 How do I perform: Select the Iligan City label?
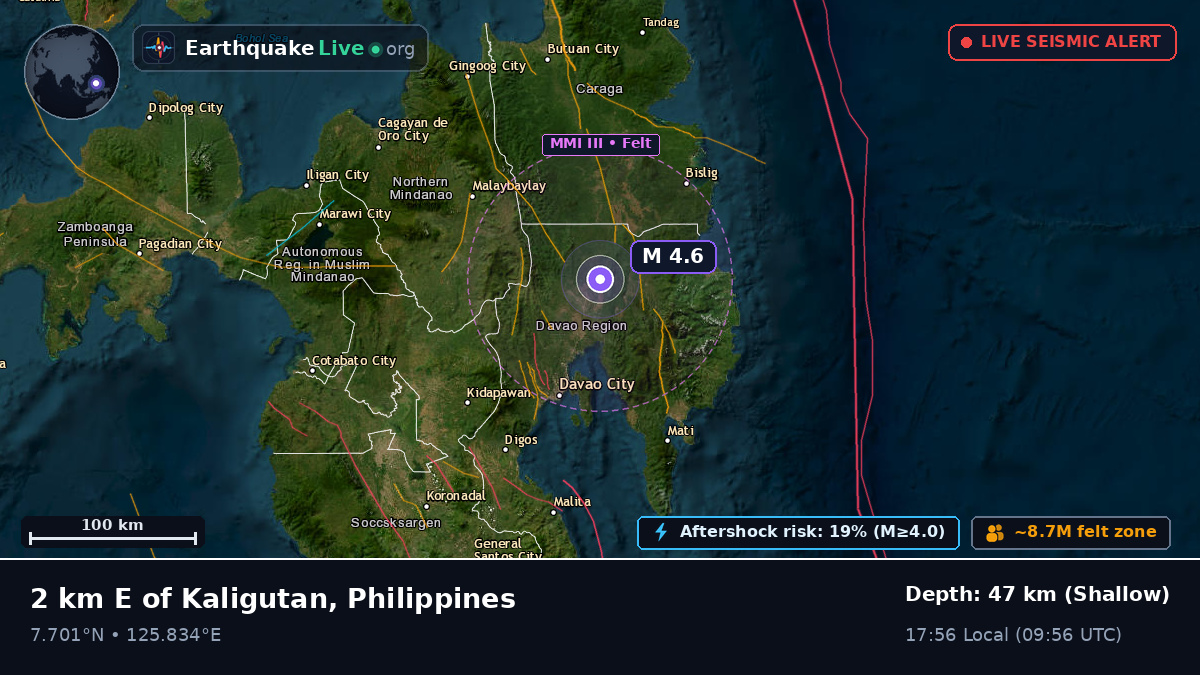click(338, 175)
